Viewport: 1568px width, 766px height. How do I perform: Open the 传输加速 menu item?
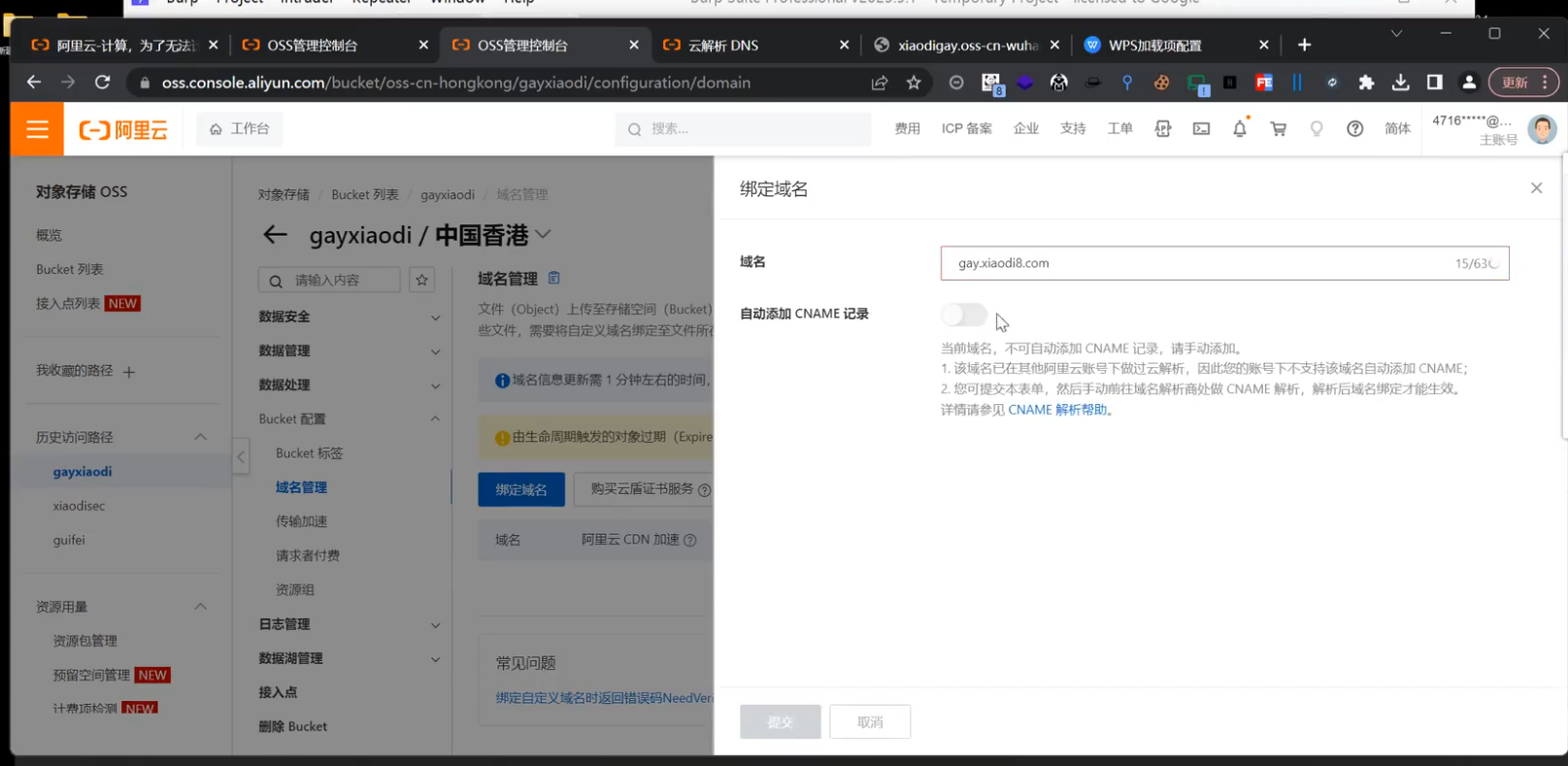[301, 521]
